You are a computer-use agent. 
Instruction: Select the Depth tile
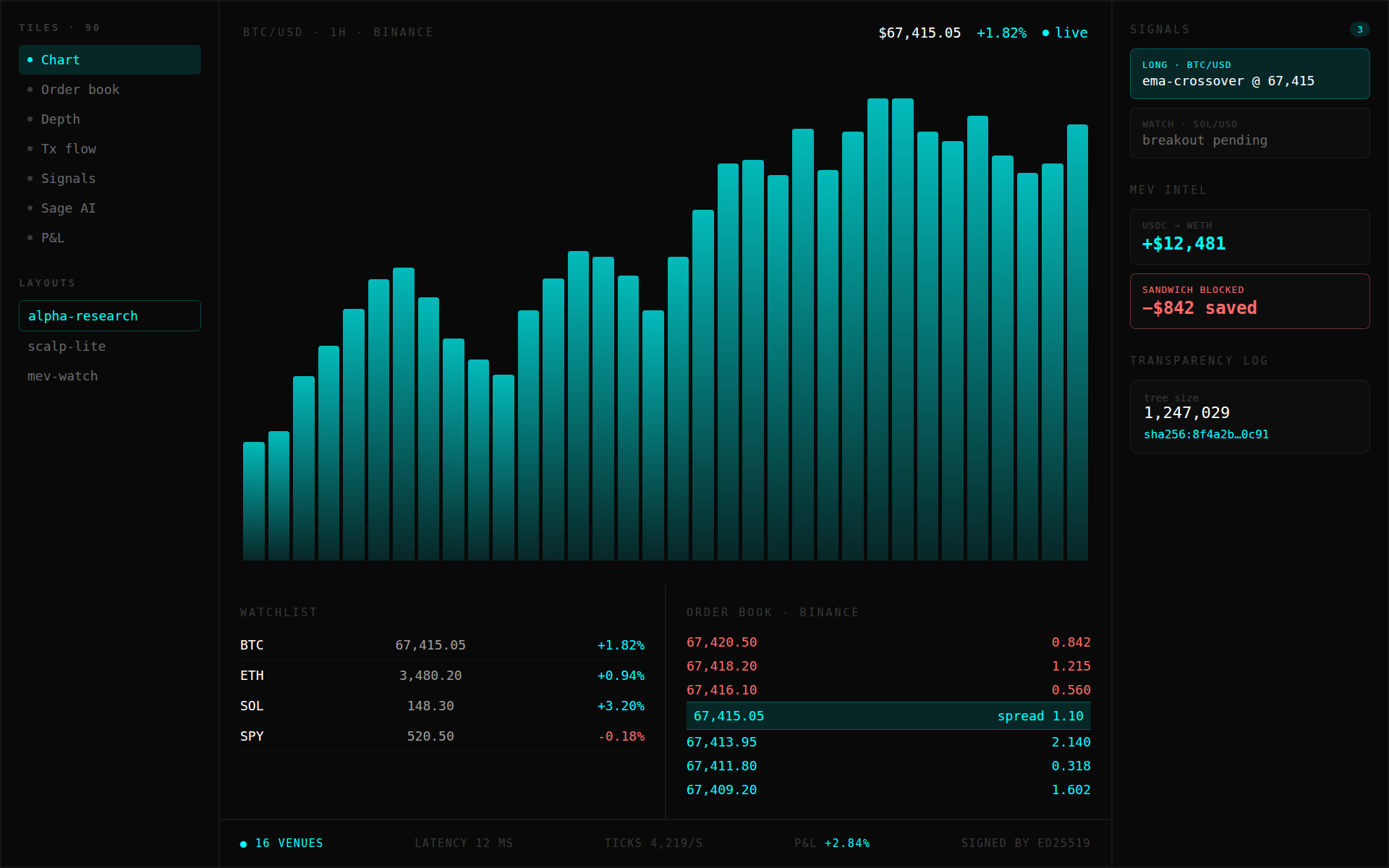(x=110, y=119)
